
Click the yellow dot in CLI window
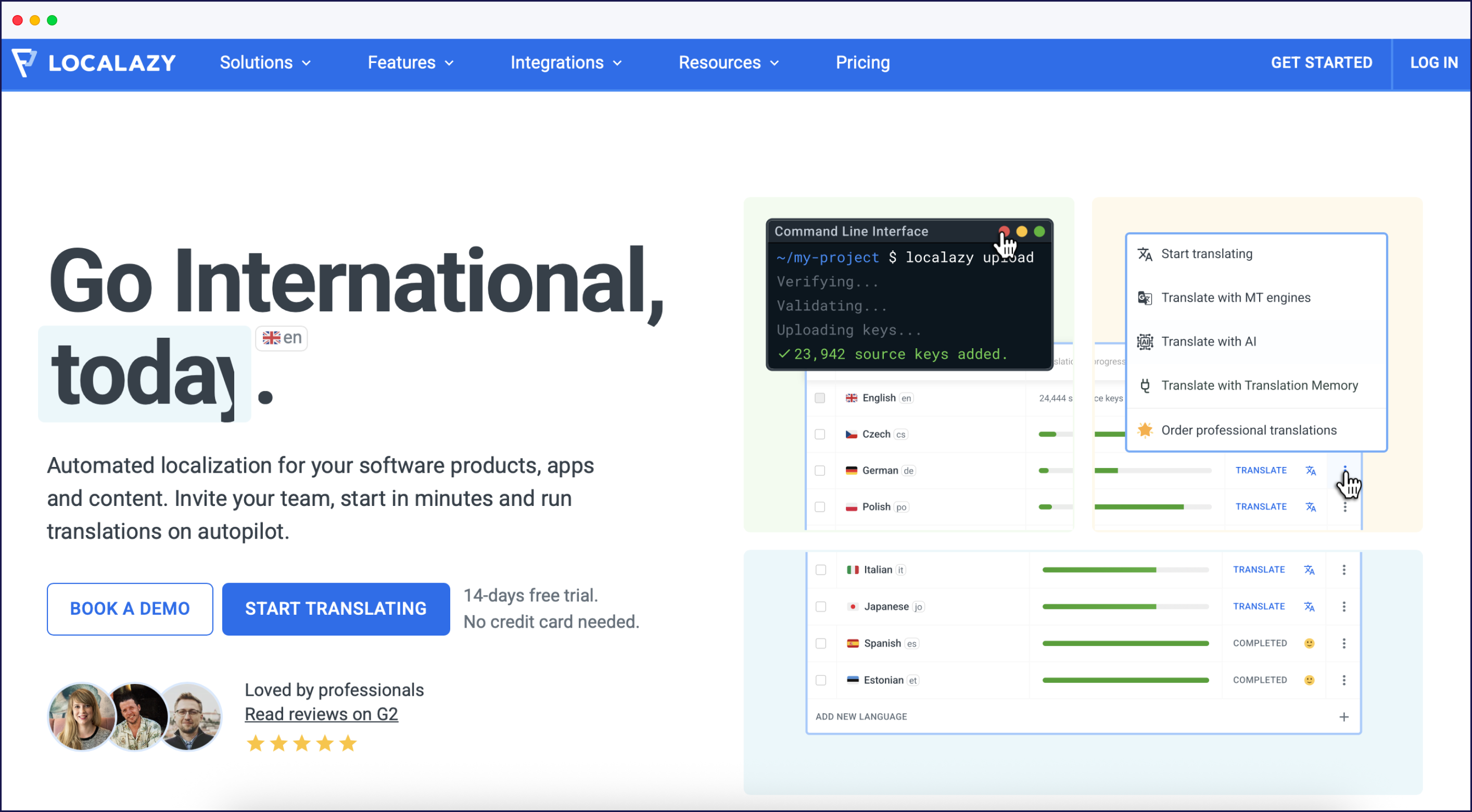click(1022, 232)
